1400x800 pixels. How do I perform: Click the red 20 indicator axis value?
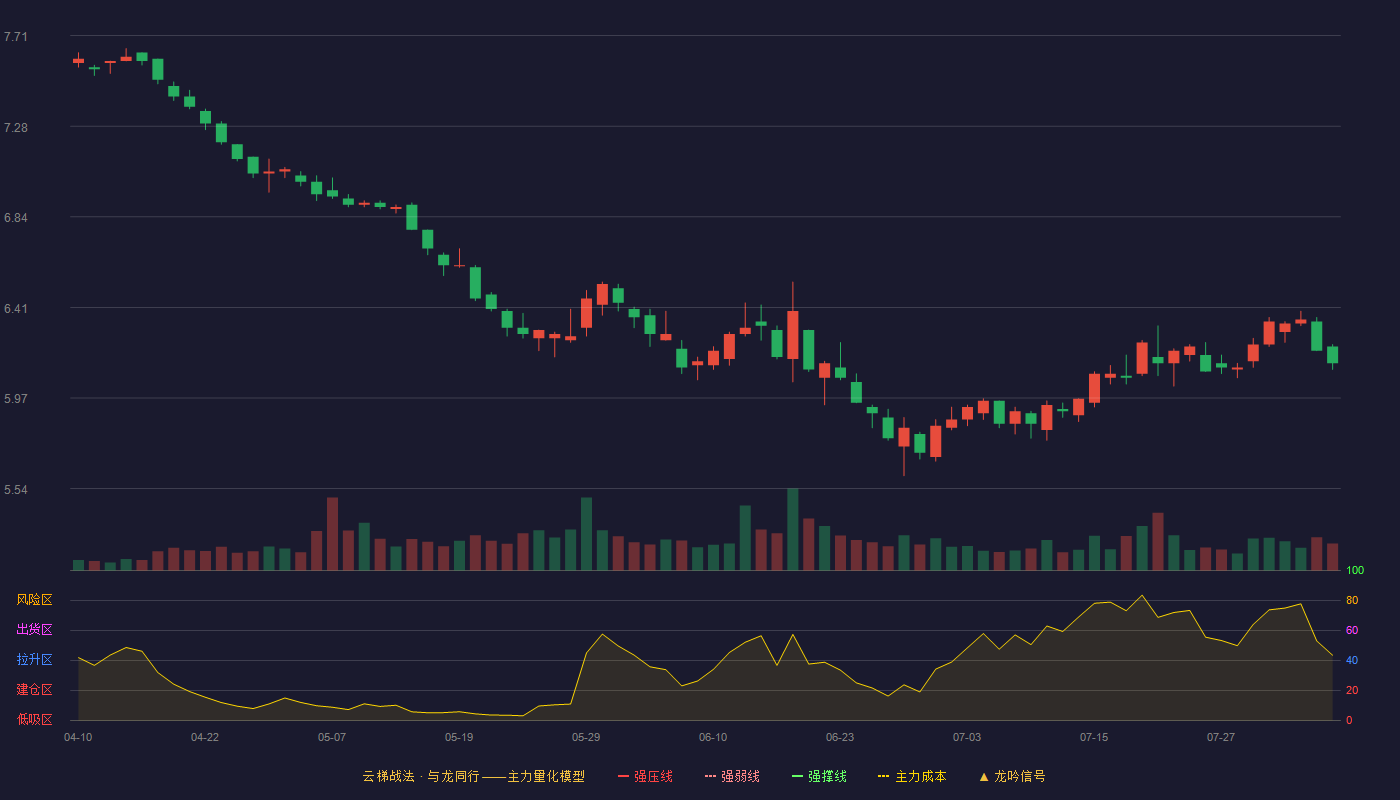[1352, 690]
